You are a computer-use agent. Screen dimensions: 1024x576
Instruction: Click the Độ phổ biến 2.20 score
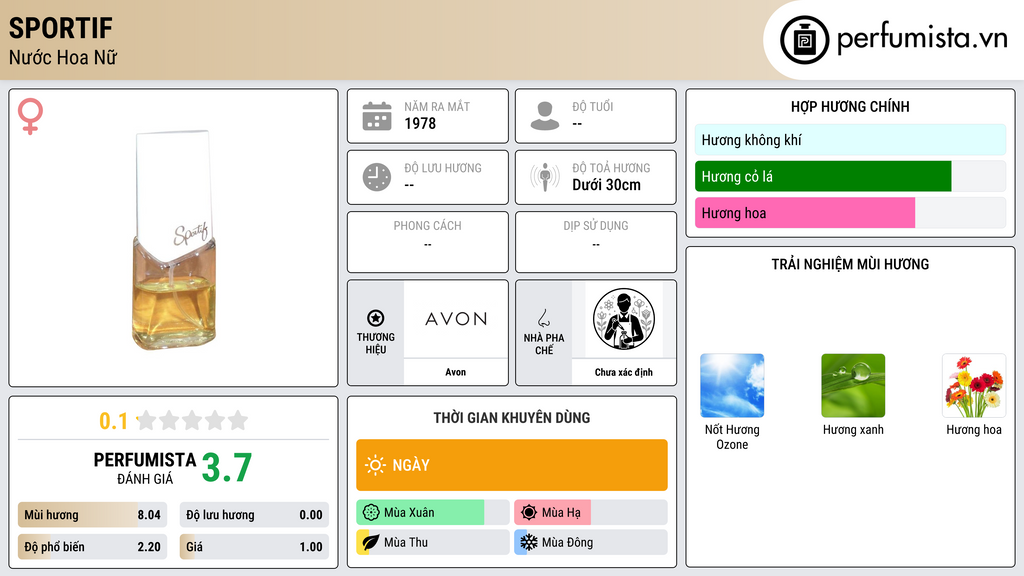pyautogui.click(x=92, y=547)
